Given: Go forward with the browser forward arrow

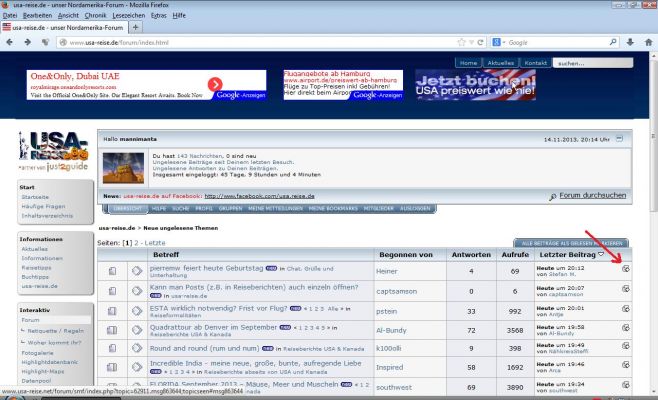Looking at the screenshot, I should pyautogui.click(x=28, y=42).
